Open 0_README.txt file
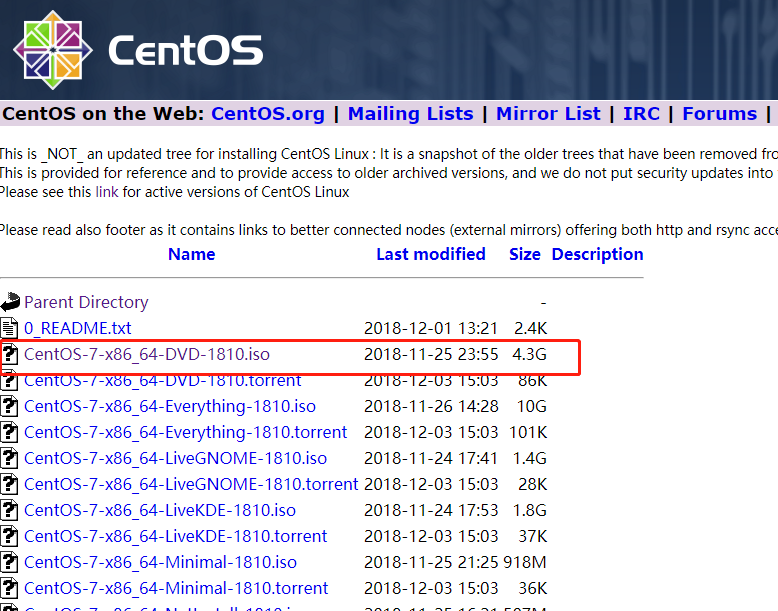Image resolution: width=778 pixels, height=611 pixels. tap(77, 328)
